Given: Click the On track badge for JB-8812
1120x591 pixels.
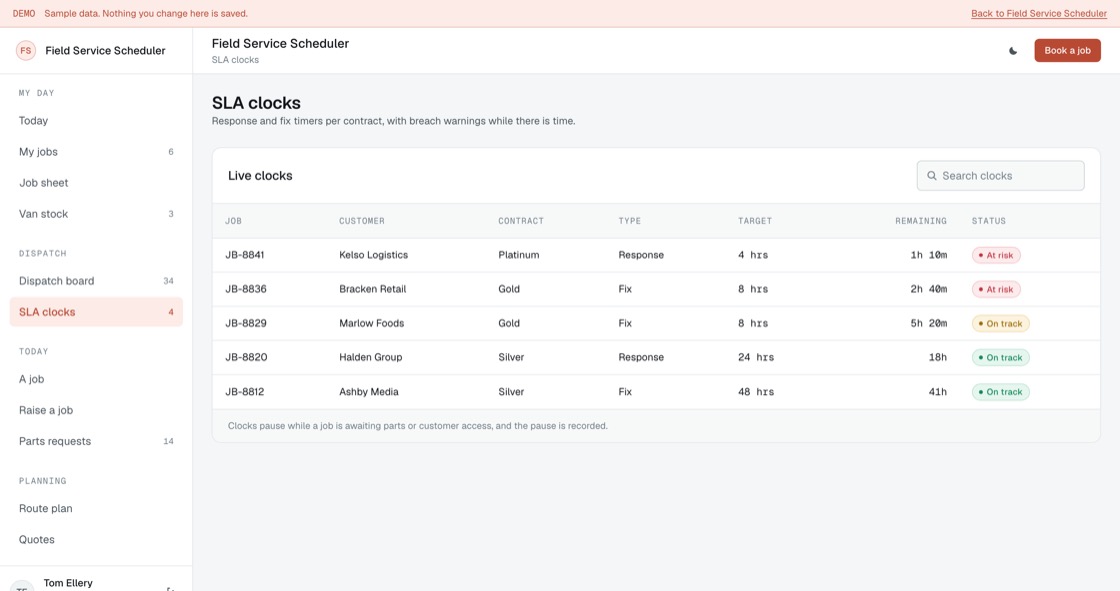Looking at the screenshot, I should click(1000, 392).
